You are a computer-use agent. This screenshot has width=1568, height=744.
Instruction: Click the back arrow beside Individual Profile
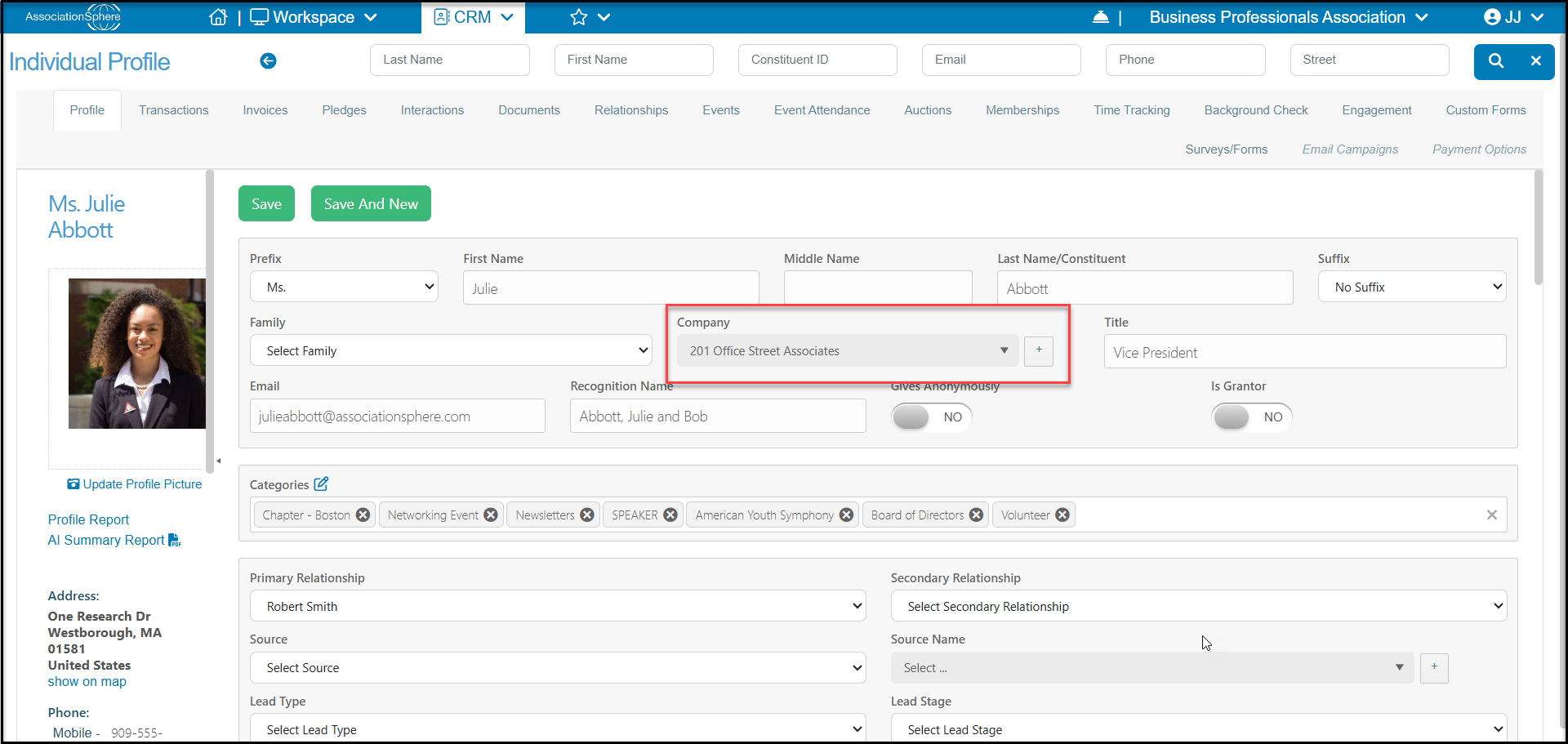click(268, 60)
